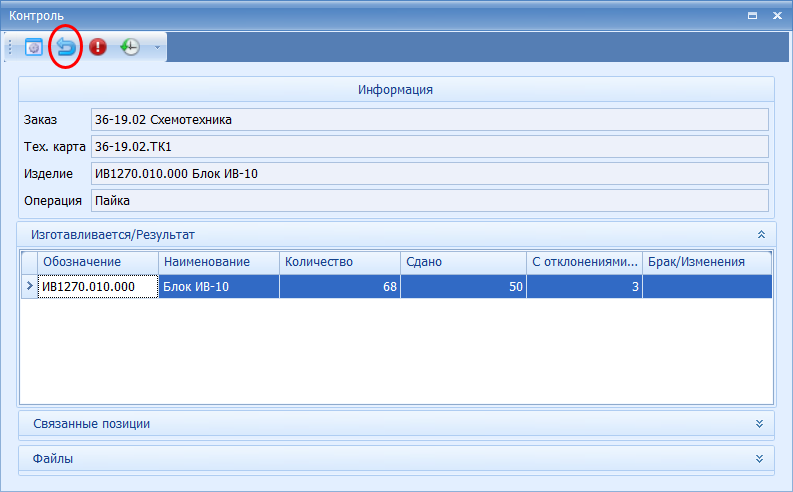Click the Количество column header
793x492 pixels.
339,262
